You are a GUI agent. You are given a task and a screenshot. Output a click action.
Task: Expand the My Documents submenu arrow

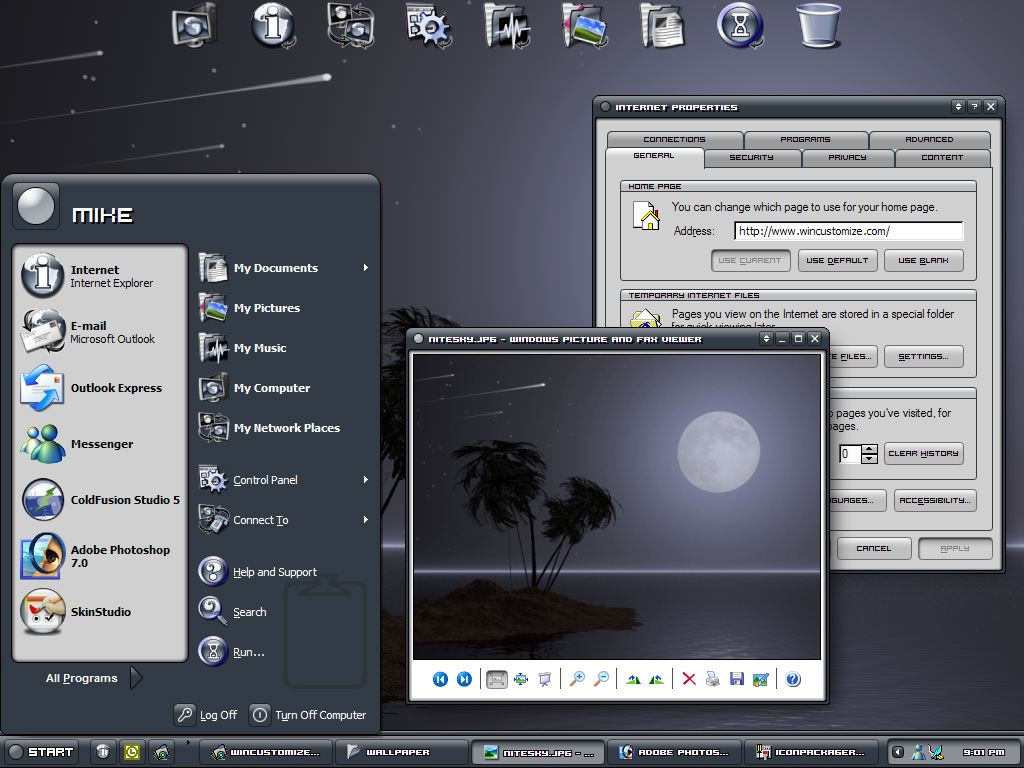pos(366,268)
